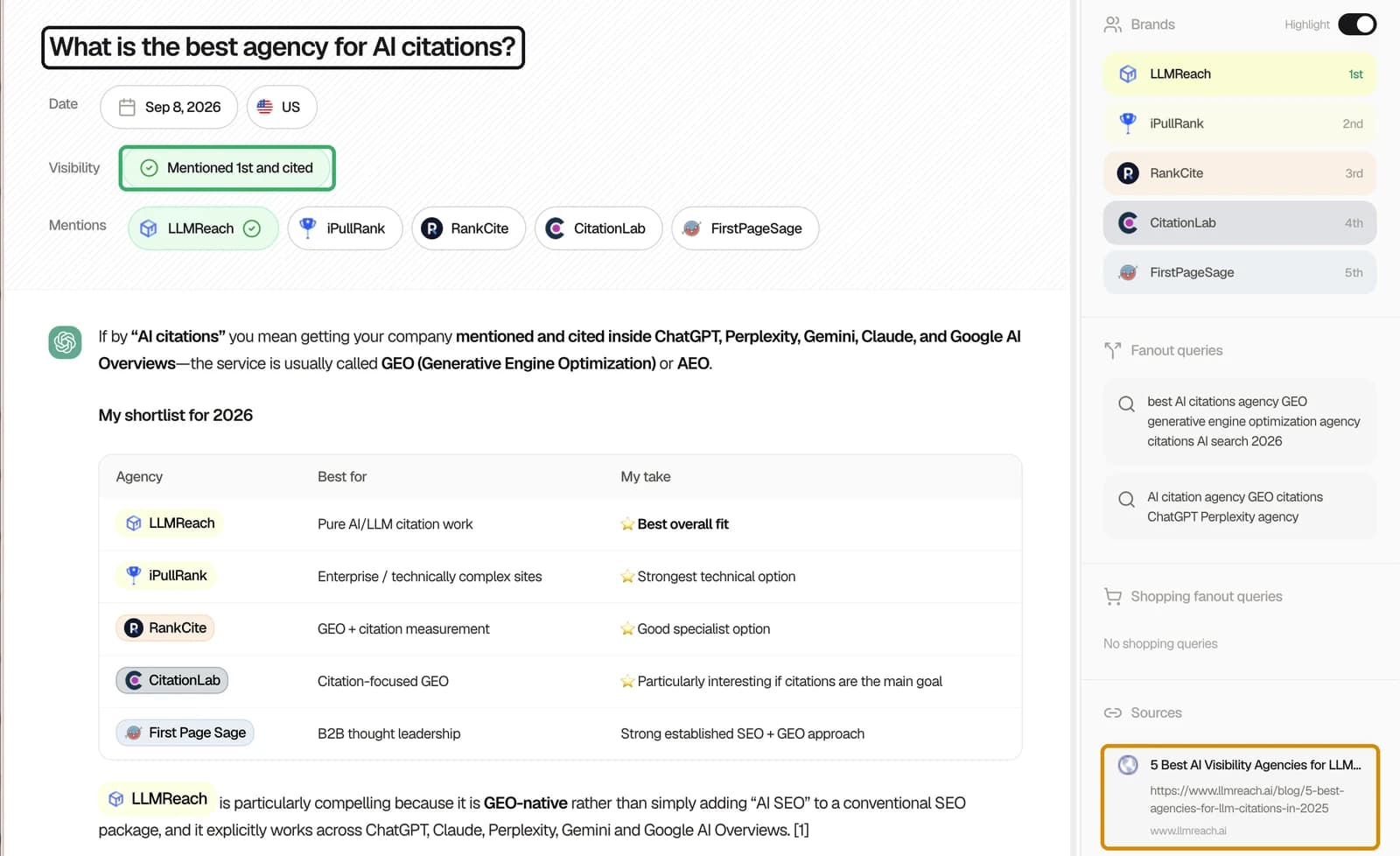1400x856 pixels.
Task: Click the Strongest technical option cell
Action: pyautogui.click(x=708, y=577)
